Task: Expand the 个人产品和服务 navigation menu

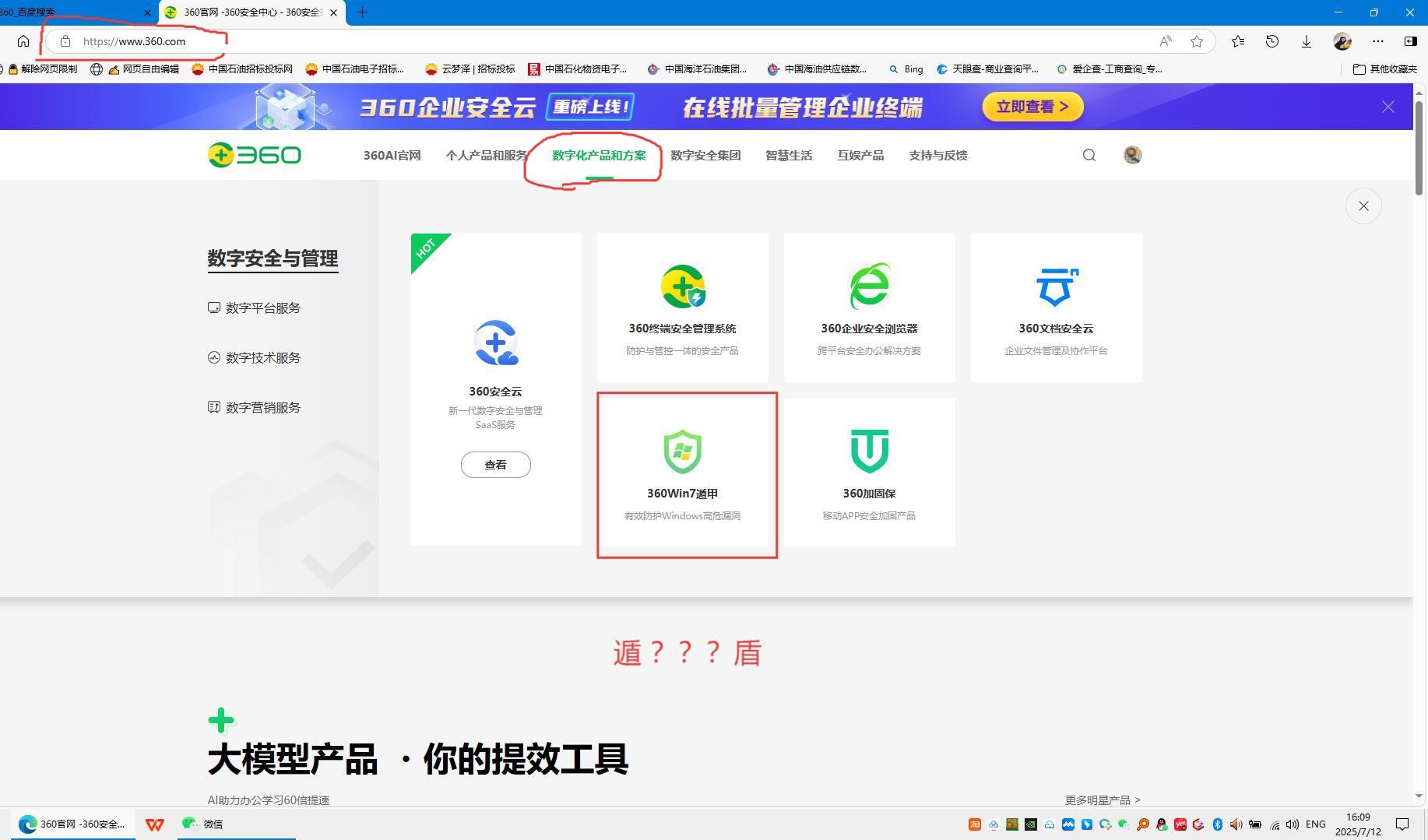Action: 486,155
